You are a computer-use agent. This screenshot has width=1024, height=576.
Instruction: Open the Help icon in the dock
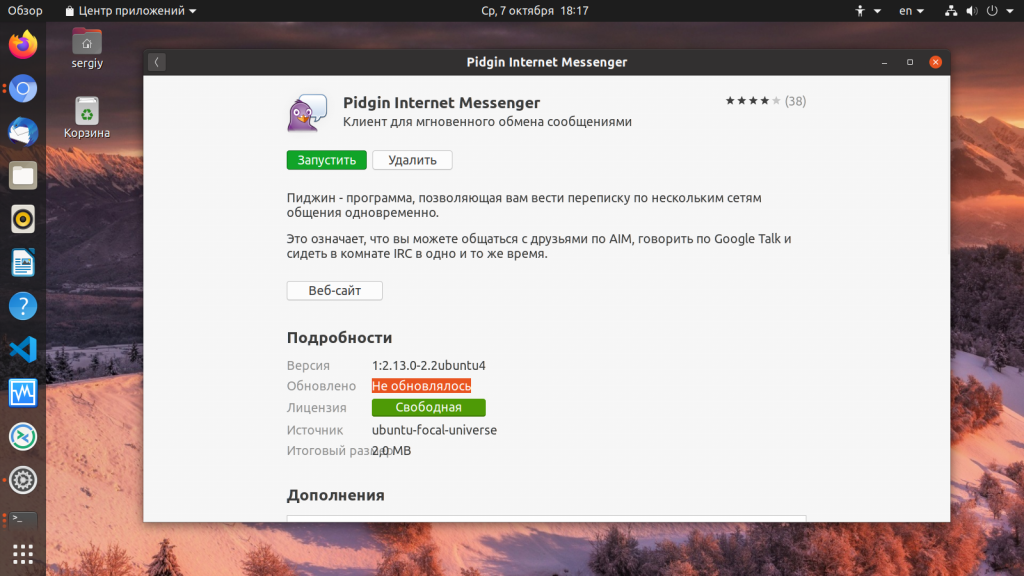[23, 306]
